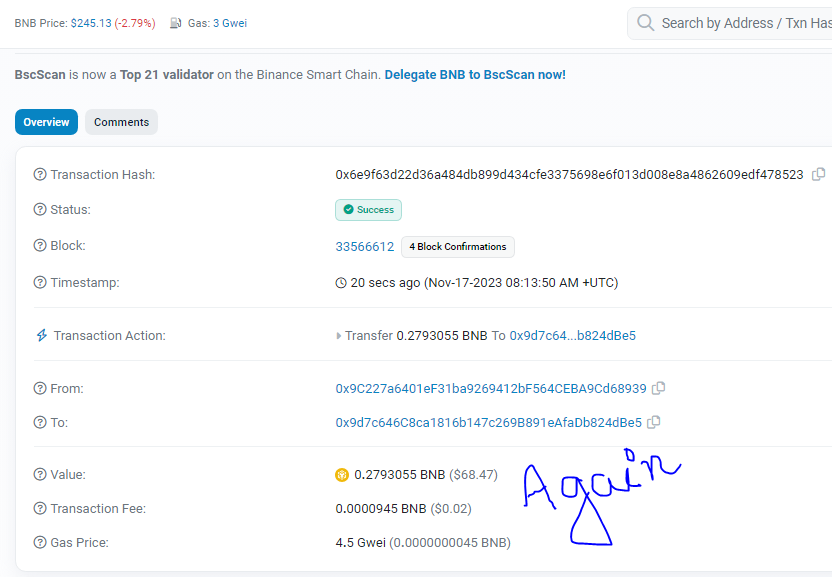Screen dimensions: 832x577
Task: Click the value 0.2793055 BNB text
Action: click(x=400, y=475)
